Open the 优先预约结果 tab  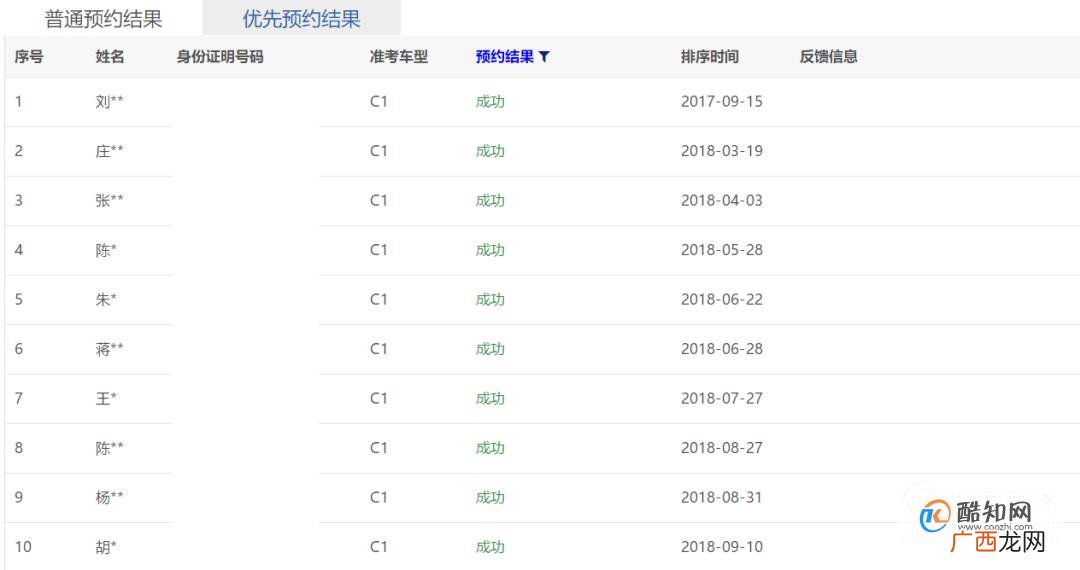coord(301,19)
